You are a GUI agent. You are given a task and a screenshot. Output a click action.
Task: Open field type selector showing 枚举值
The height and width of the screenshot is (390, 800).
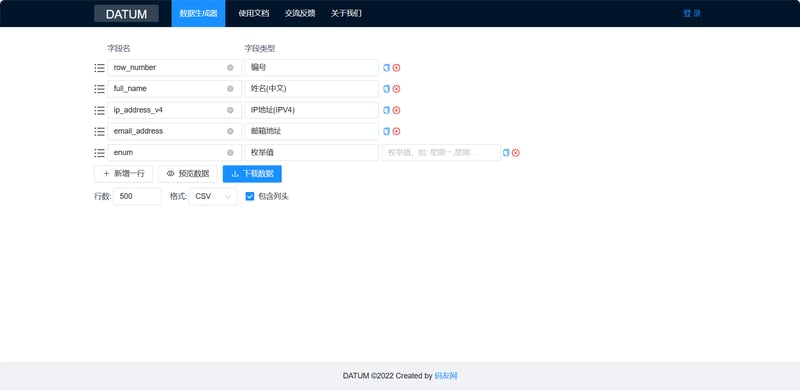(312, 153)
